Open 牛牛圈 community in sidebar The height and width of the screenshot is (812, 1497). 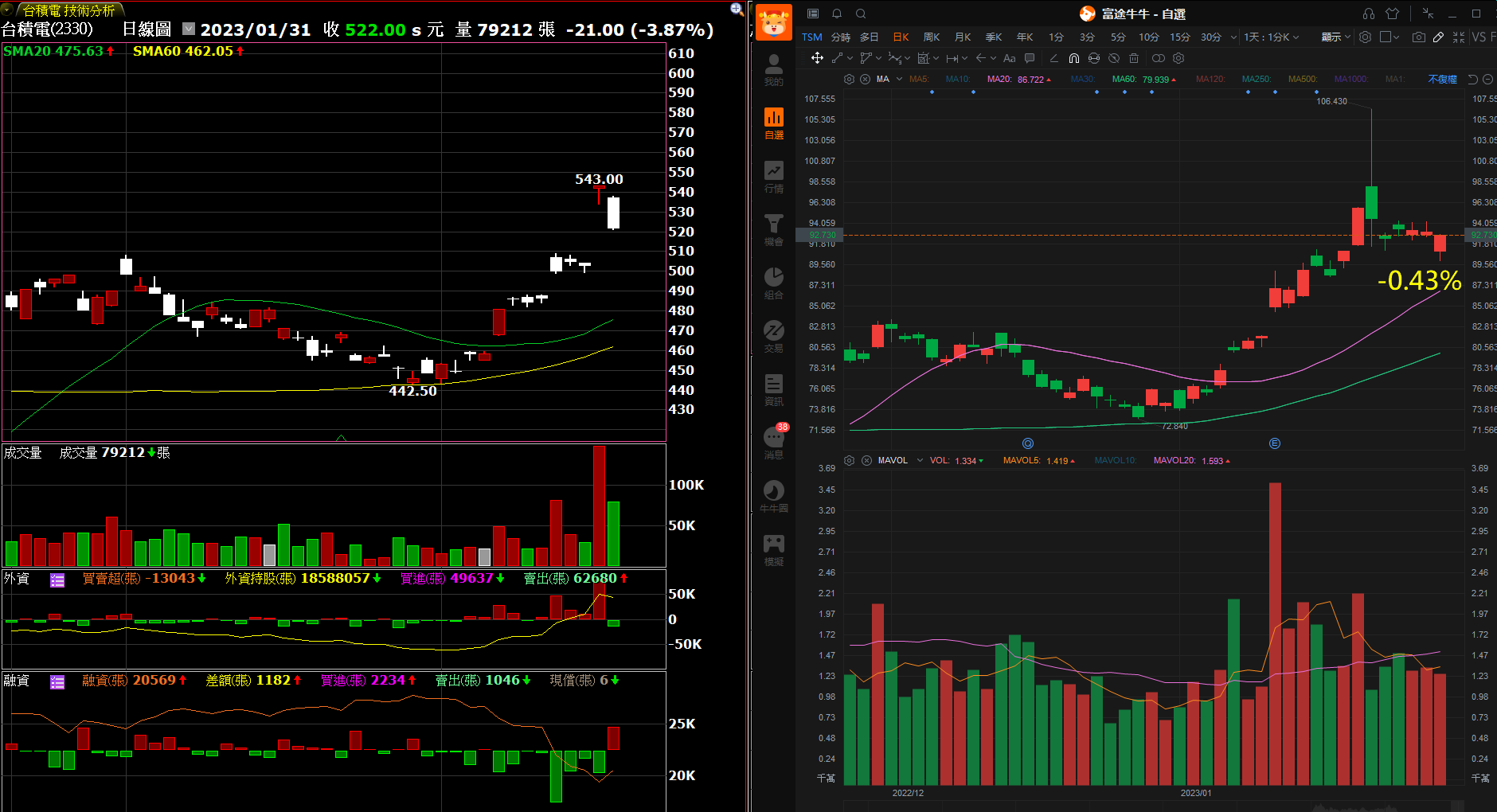(773, 497)
